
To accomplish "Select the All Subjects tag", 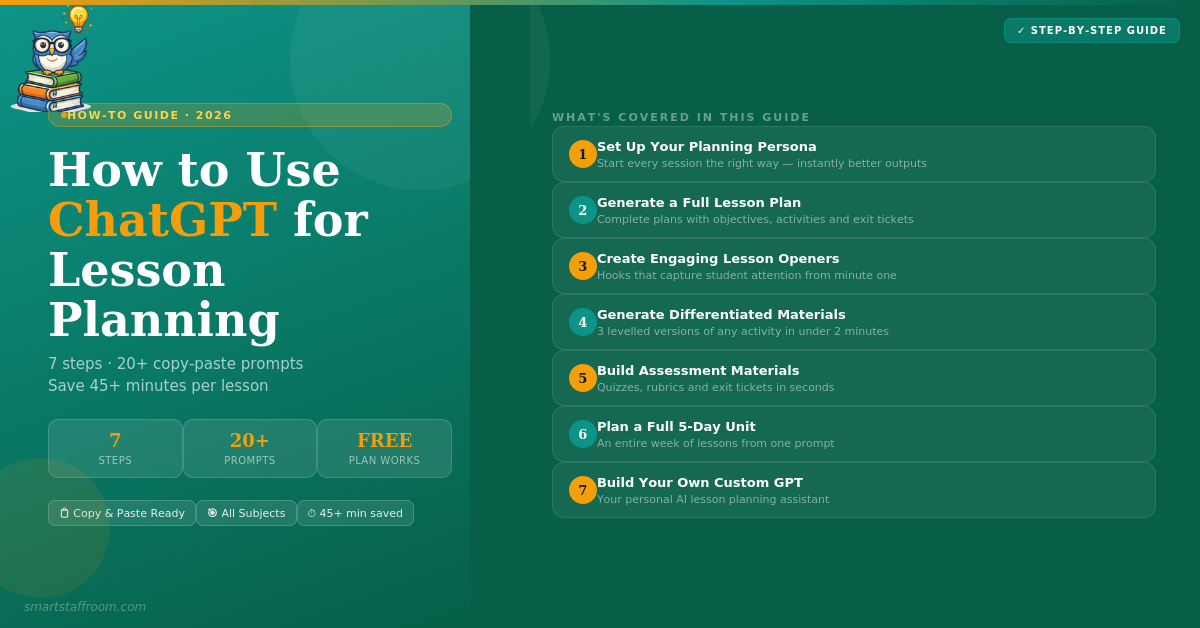I will (246, 513).
